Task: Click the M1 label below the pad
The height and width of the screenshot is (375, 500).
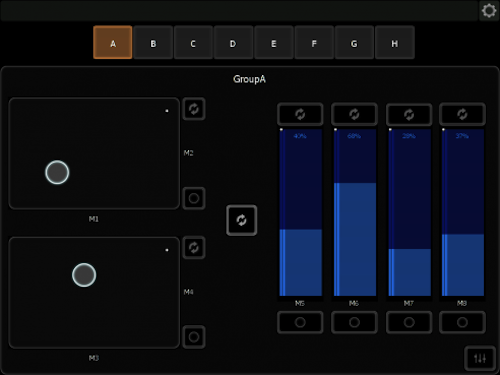Action: [94, 219]
